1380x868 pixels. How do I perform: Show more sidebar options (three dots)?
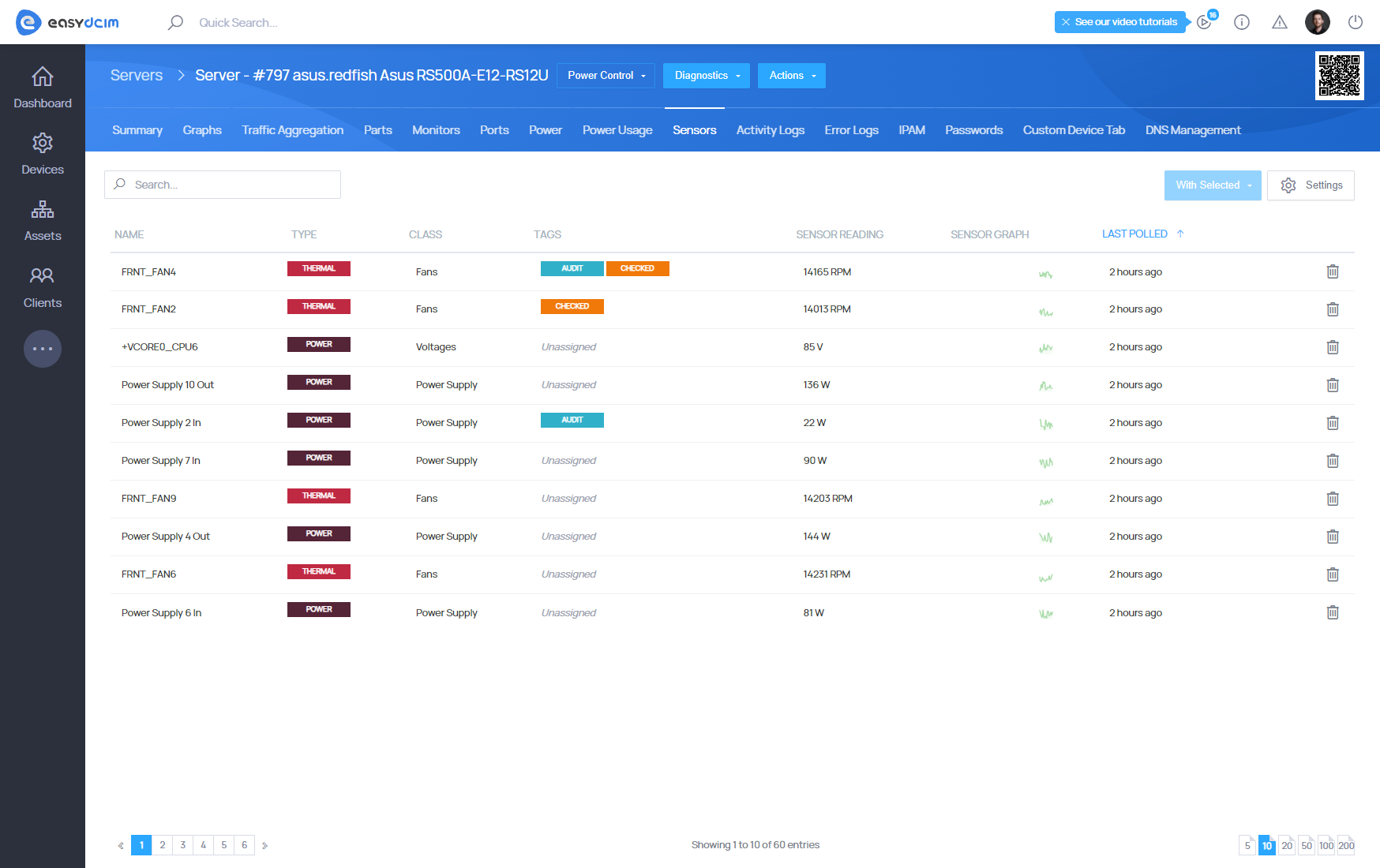click(43, 349)
